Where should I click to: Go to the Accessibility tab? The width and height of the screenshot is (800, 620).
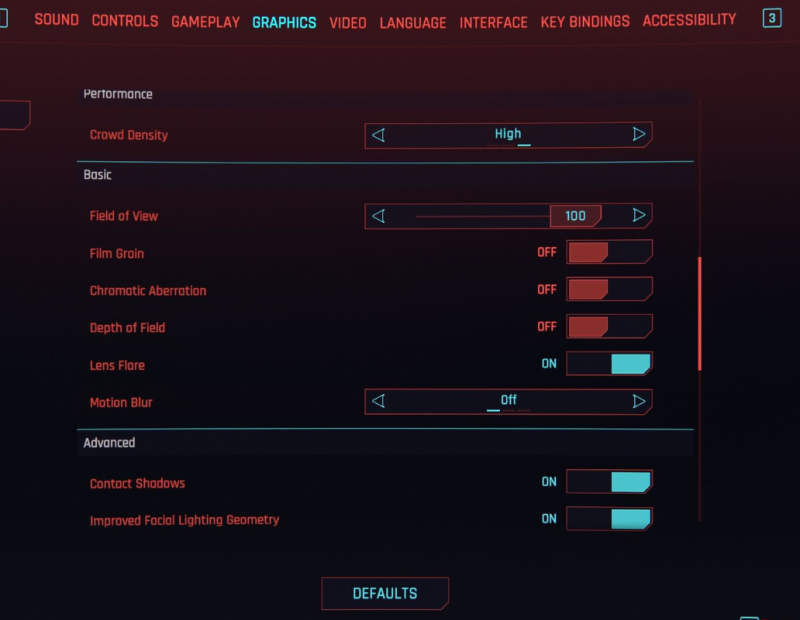click(x=689, y=20)
